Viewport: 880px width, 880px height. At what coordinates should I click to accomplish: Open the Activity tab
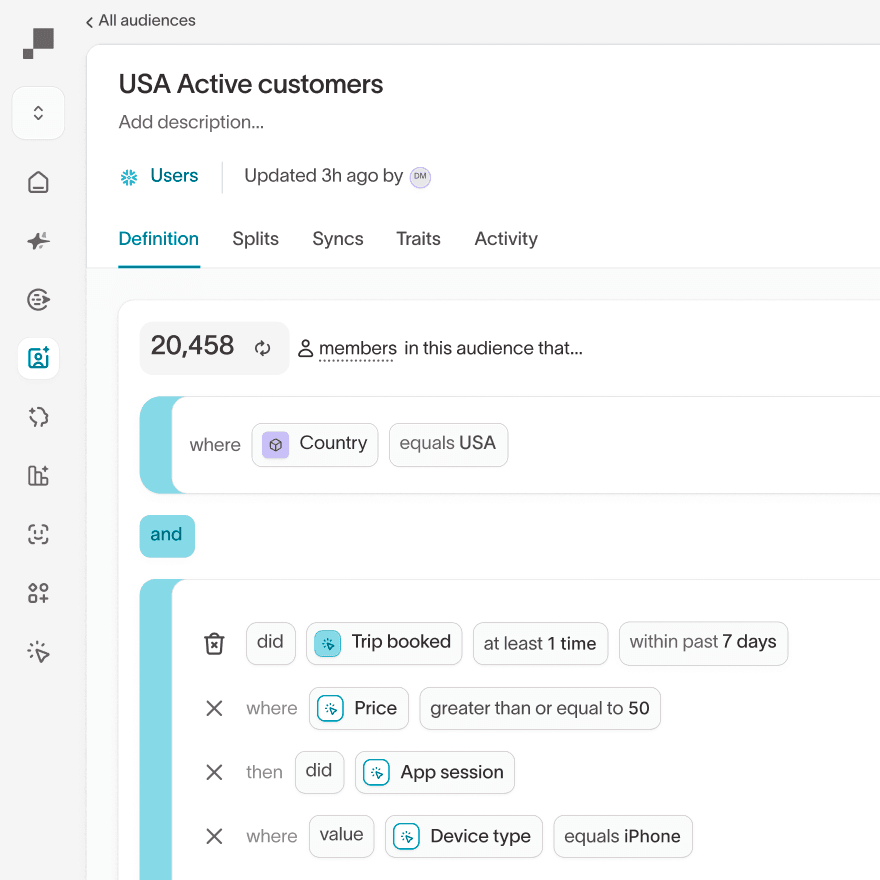(505, 239)
